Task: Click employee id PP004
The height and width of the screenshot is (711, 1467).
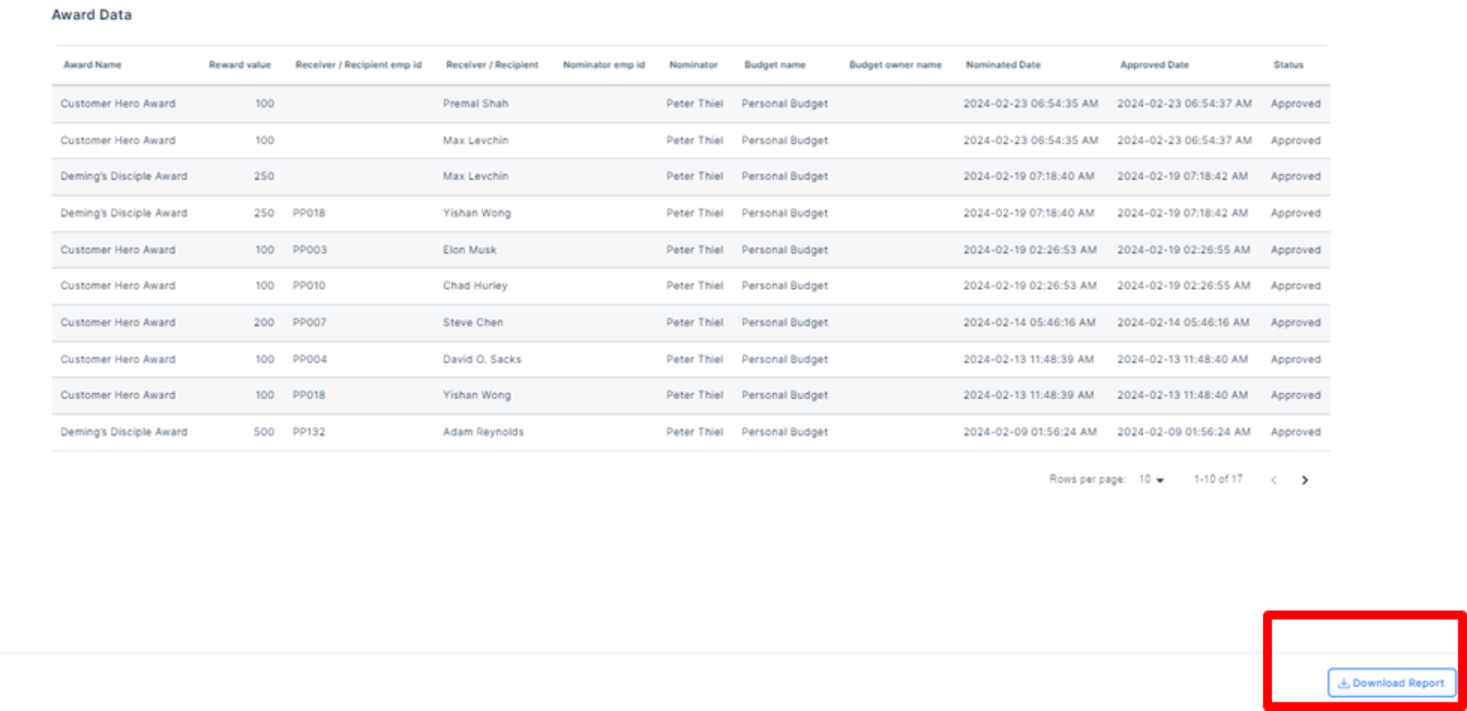Action: tap(309, 359)
